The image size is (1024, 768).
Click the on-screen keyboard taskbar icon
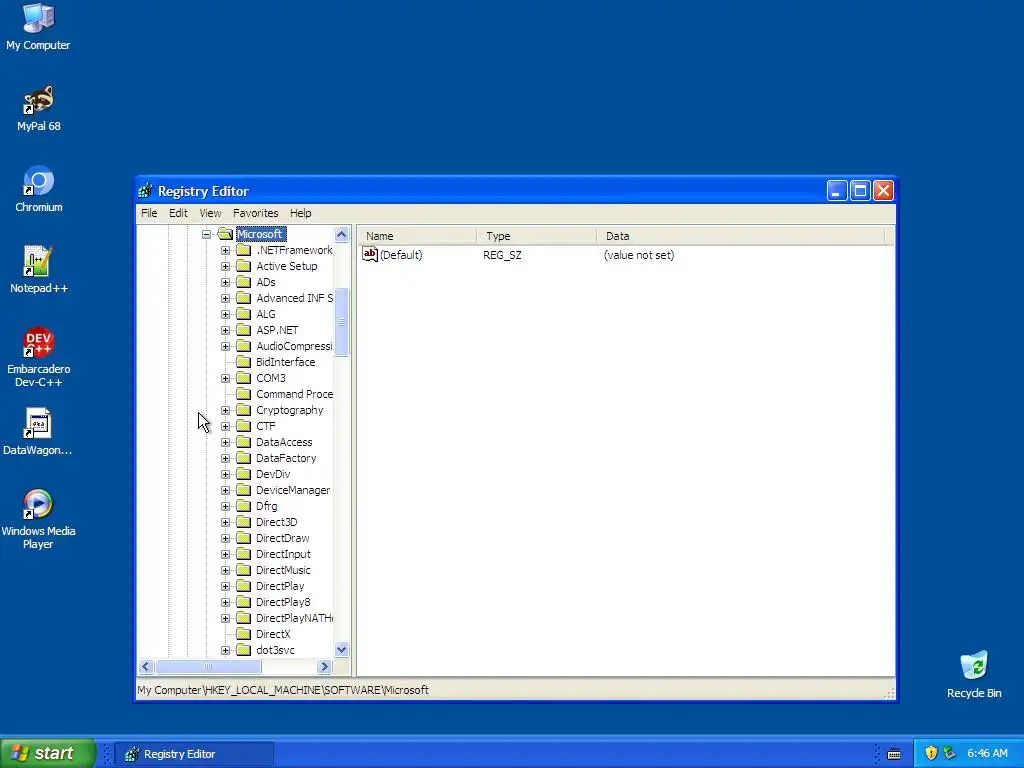tap(894, 754)
